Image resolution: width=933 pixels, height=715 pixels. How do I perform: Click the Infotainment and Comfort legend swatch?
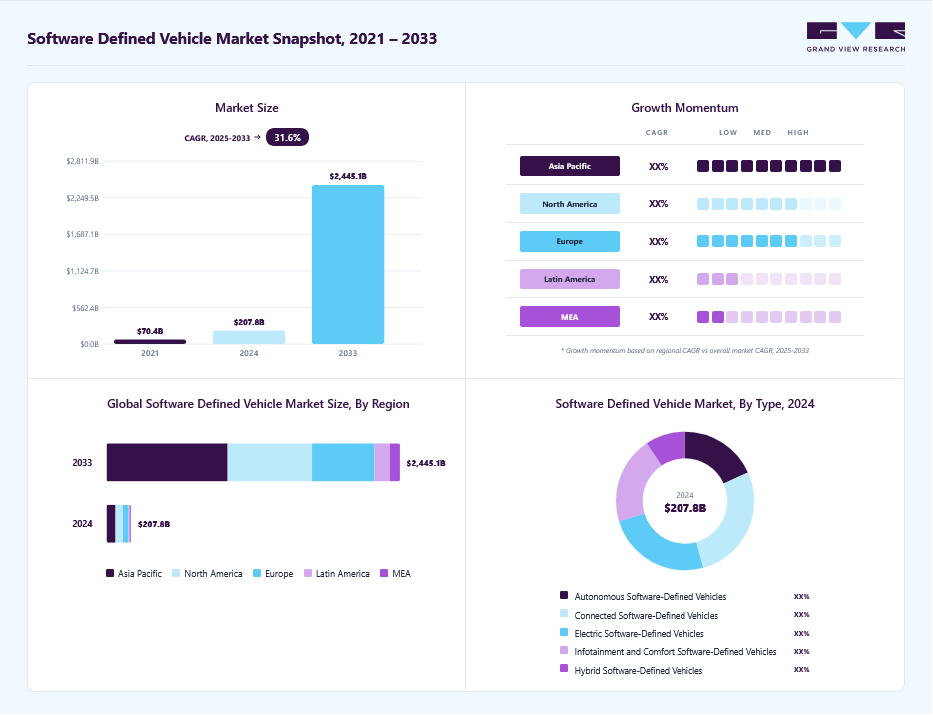click(x=564, y=650)
